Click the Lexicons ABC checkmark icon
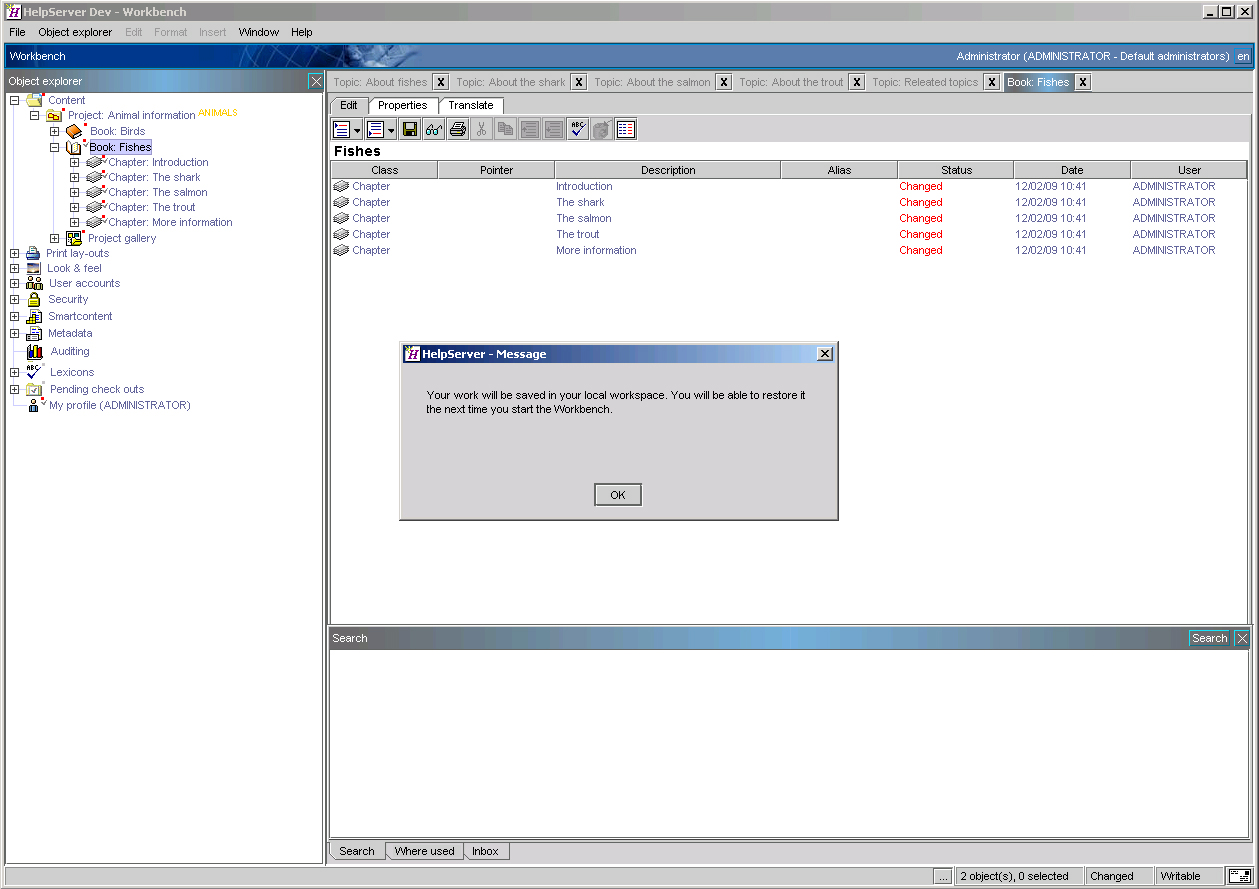1259x889 pixels. click(x=35, y=371)
